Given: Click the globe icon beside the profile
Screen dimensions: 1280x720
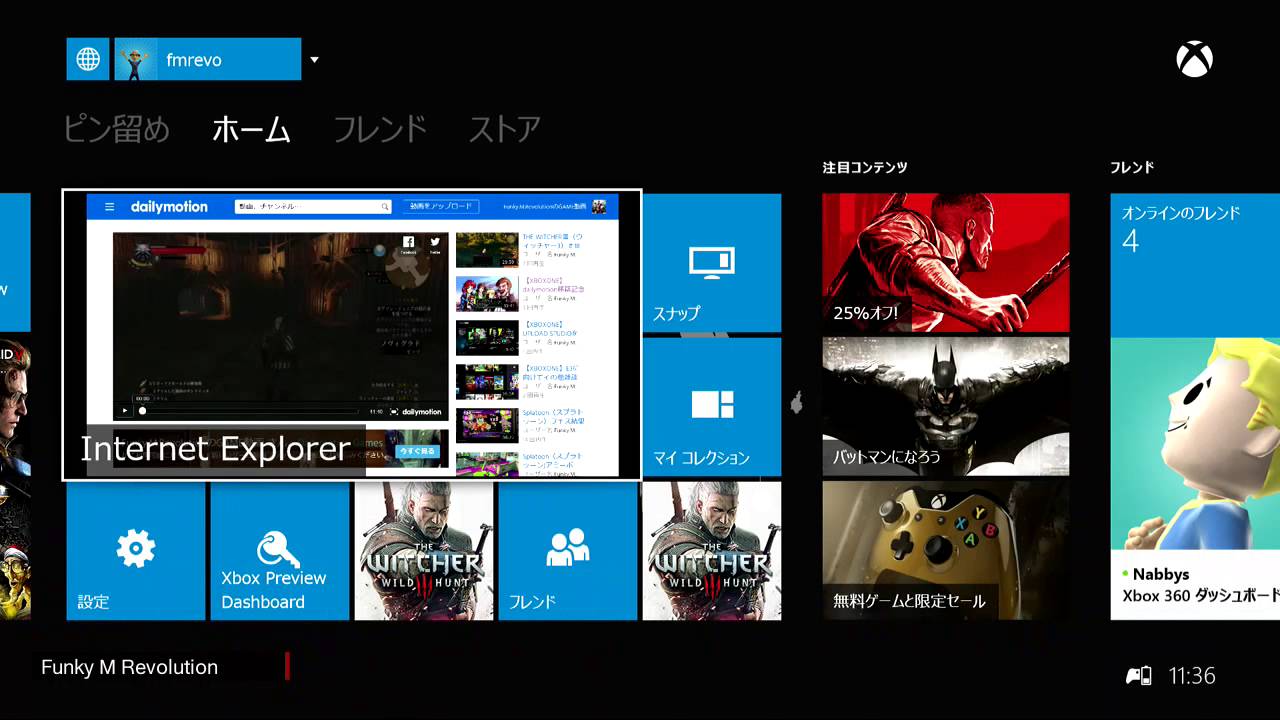Looking at the screenshot, I should (x=88, y=59).
